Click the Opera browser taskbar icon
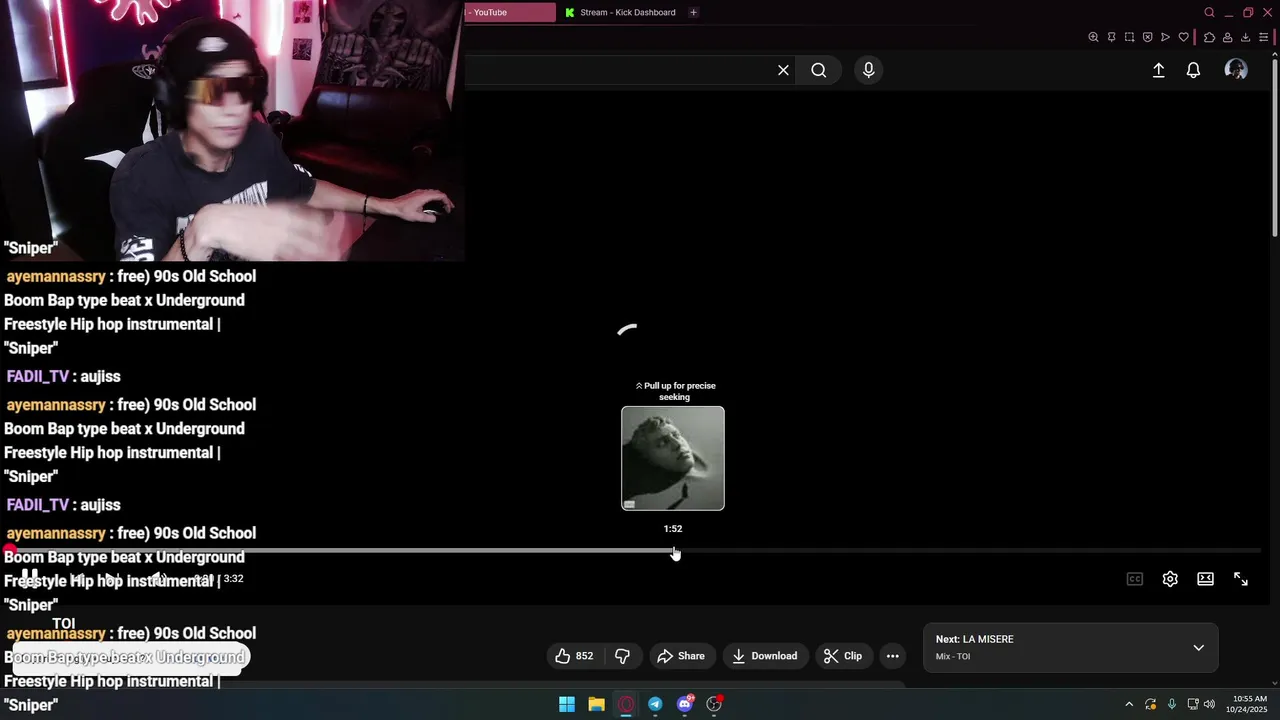1280x720 pixels. (x=626, y=704)
